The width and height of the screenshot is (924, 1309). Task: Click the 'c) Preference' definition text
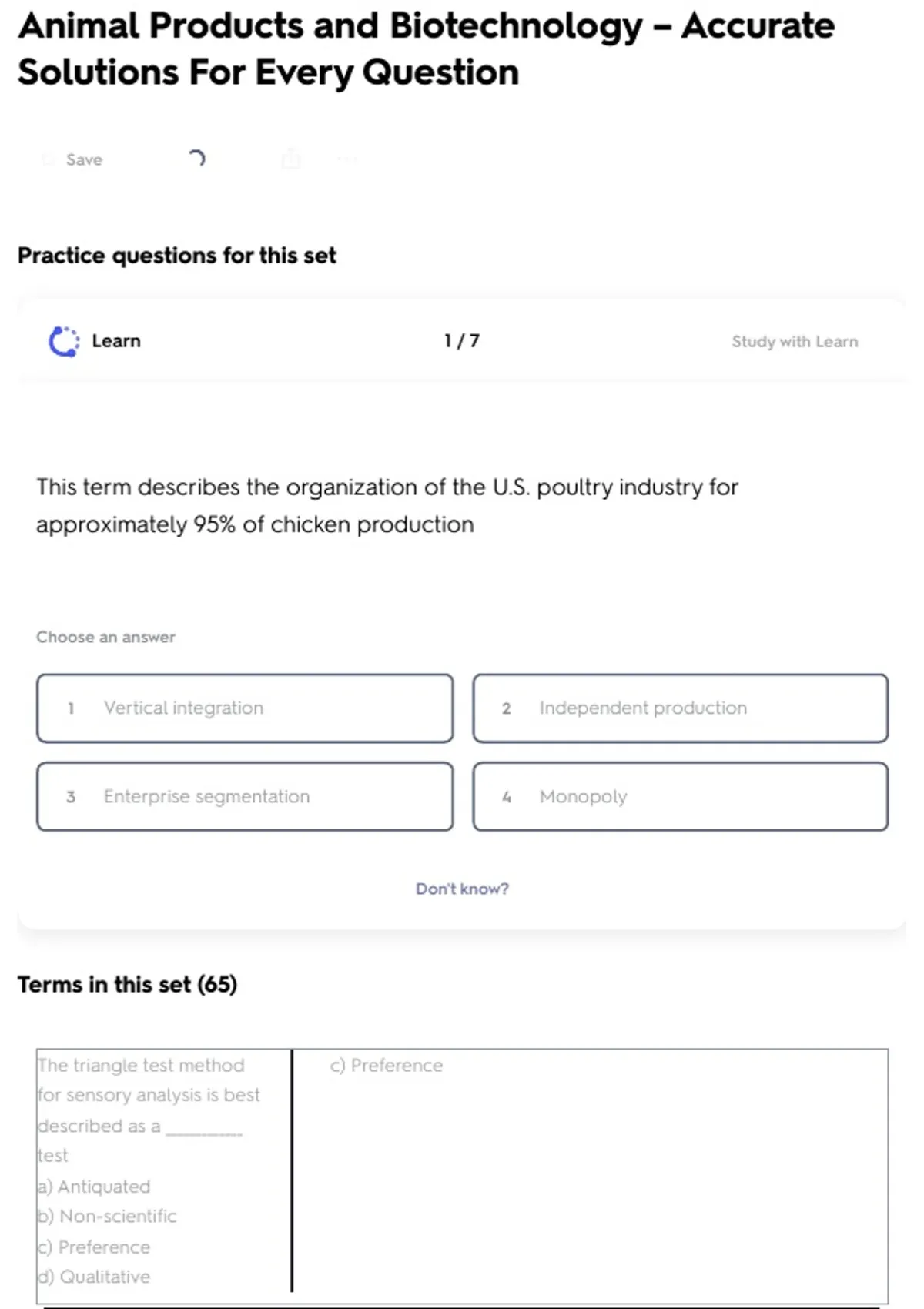coord(387,1066)
